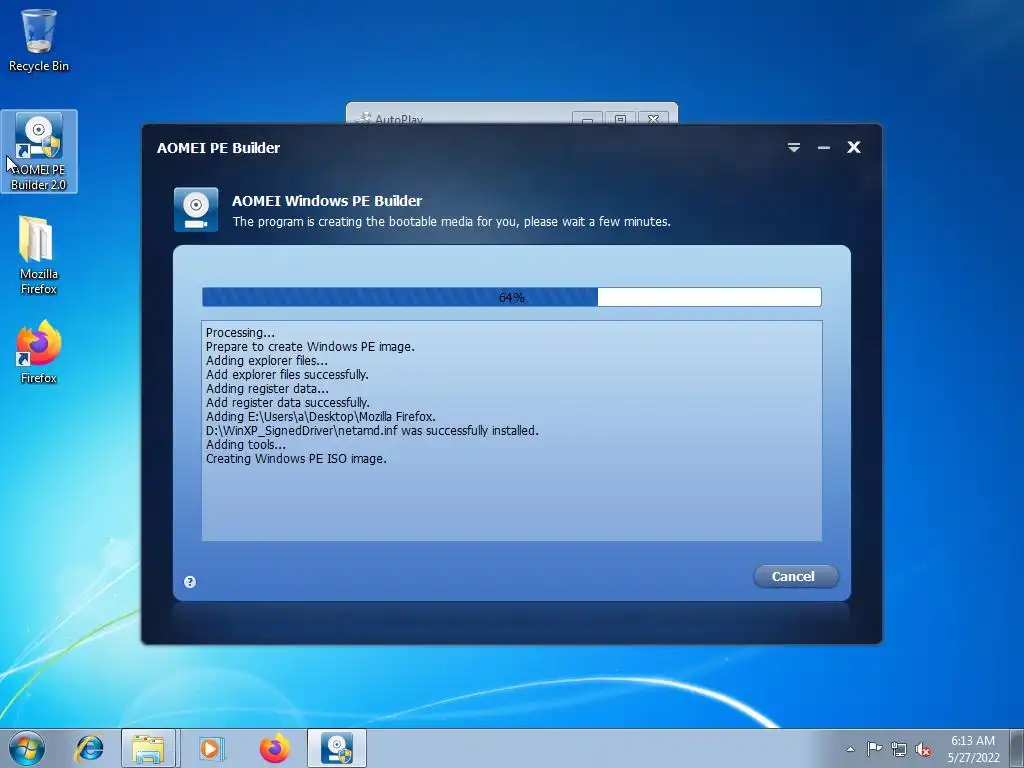Open the help question mark icon

[190, 582]
